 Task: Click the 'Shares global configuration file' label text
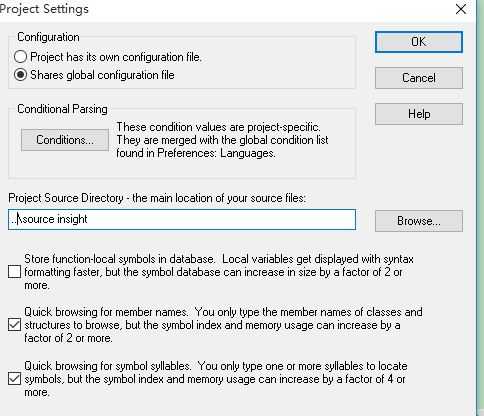102,75
